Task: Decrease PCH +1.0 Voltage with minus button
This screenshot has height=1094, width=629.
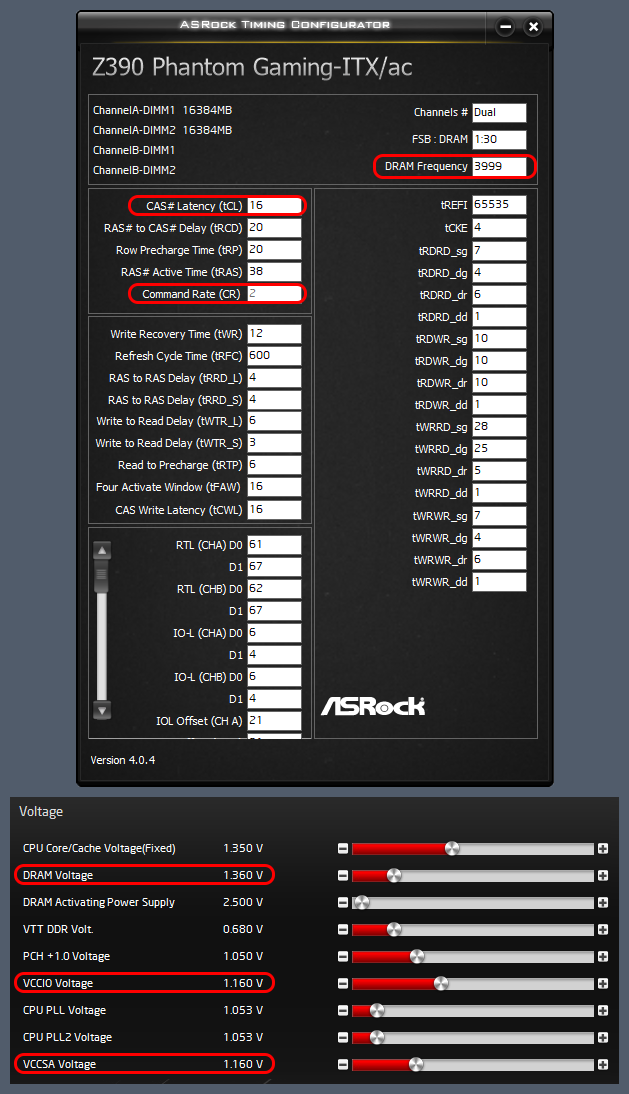Action: pos(342,957)
